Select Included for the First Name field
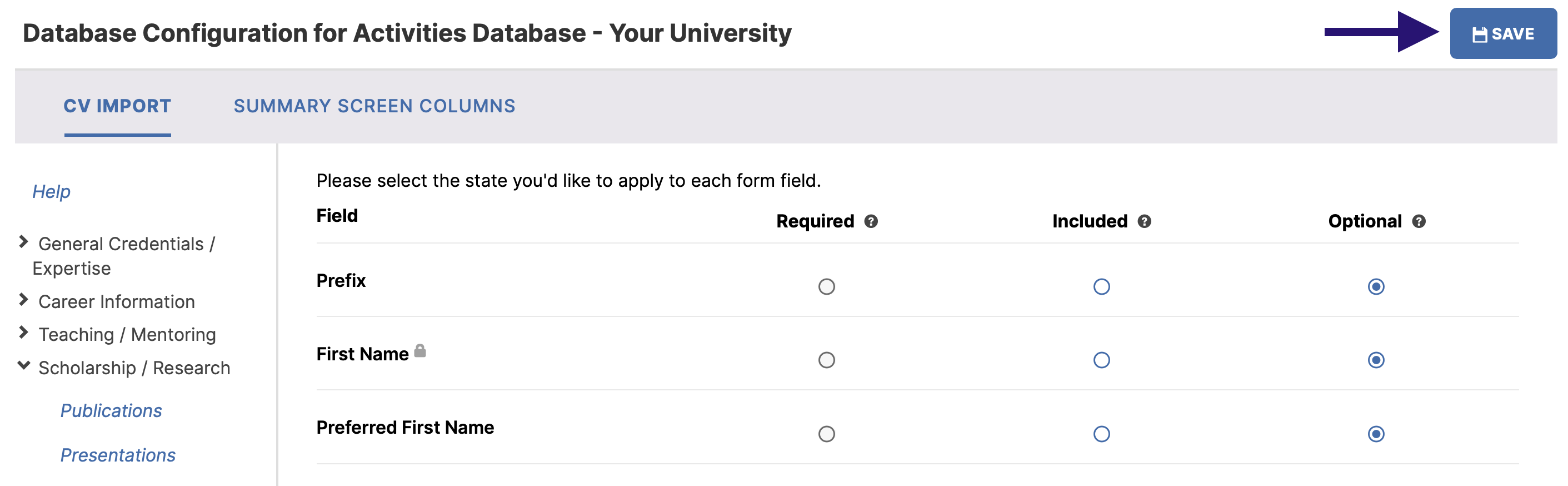Image resolution: width=1568 pixels, height=486 pixels. click(1101, 360)
